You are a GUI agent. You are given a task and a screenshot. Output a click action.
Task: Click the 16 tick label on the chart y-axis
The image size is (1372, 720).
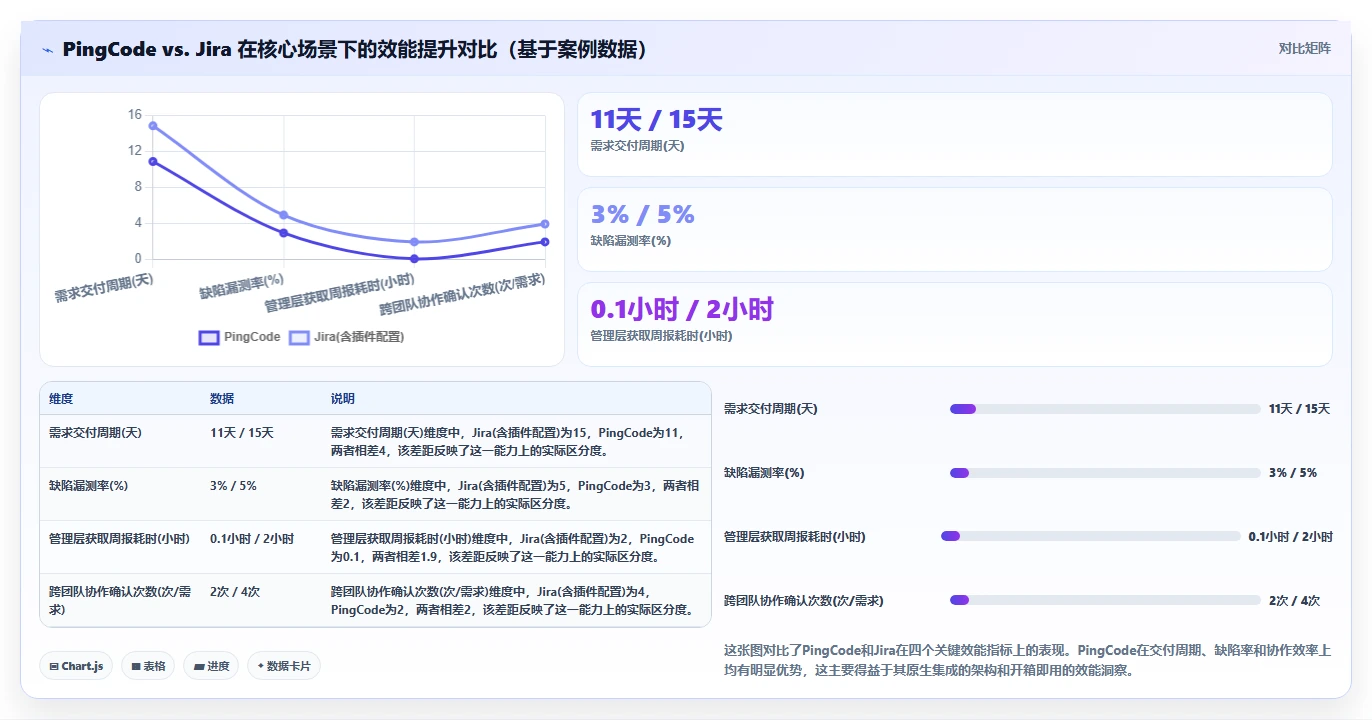click(x=135, y=115)
